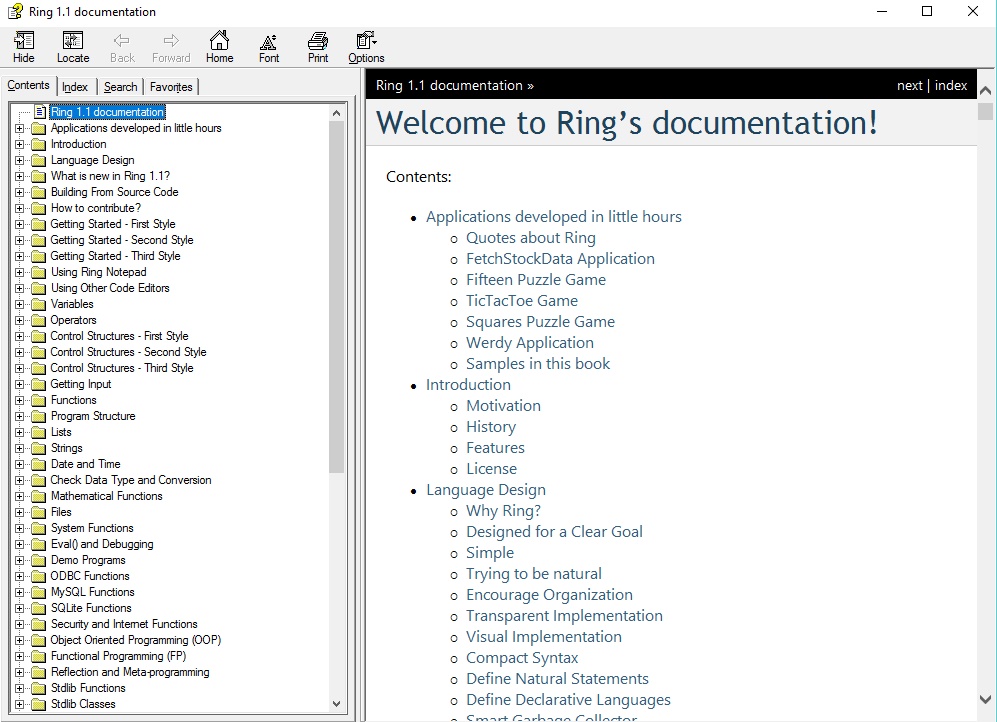Expand Security and Internet Functions node
The width and height of the screenshot is (997, 722).
coord(19,624)
